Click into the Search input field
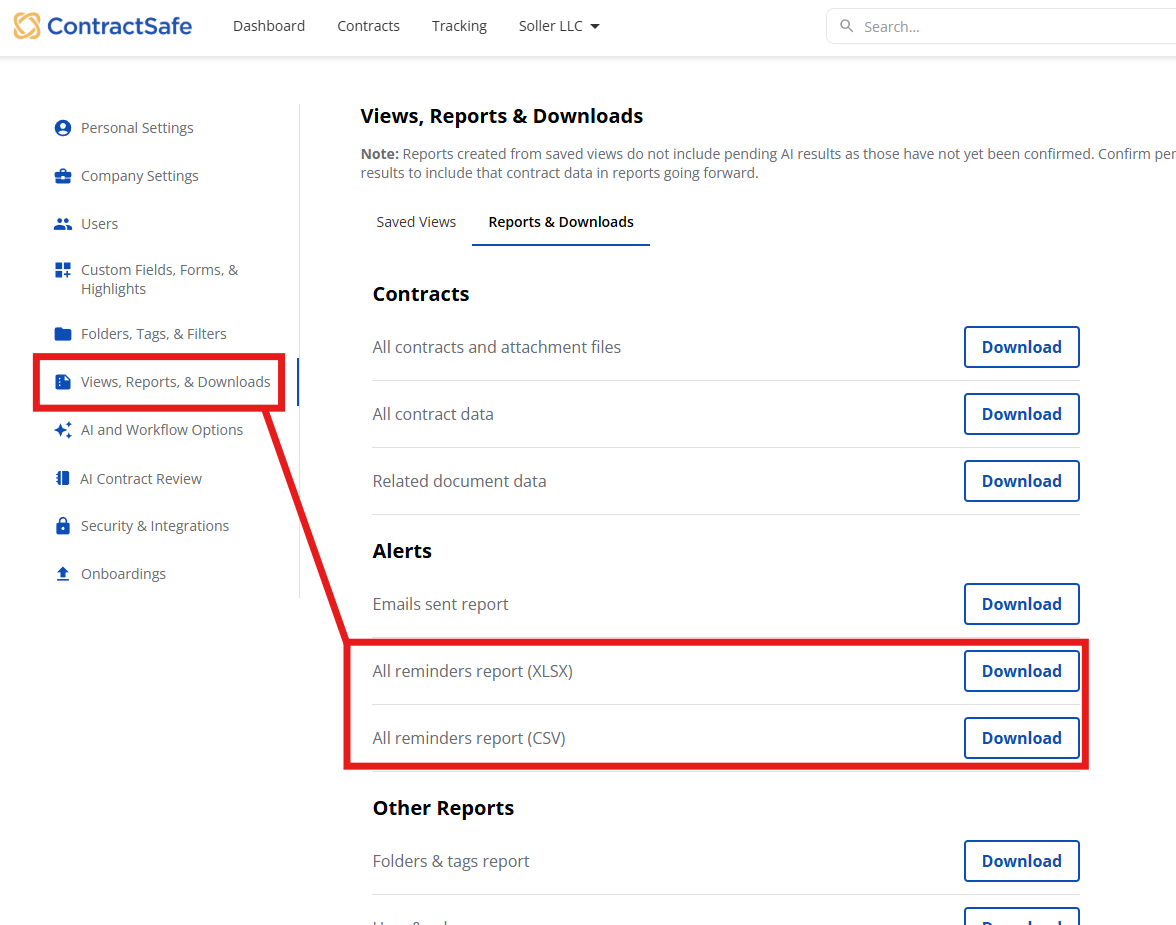The height and width of the screenshot is (925, 1176). (x=1000, y=27)
